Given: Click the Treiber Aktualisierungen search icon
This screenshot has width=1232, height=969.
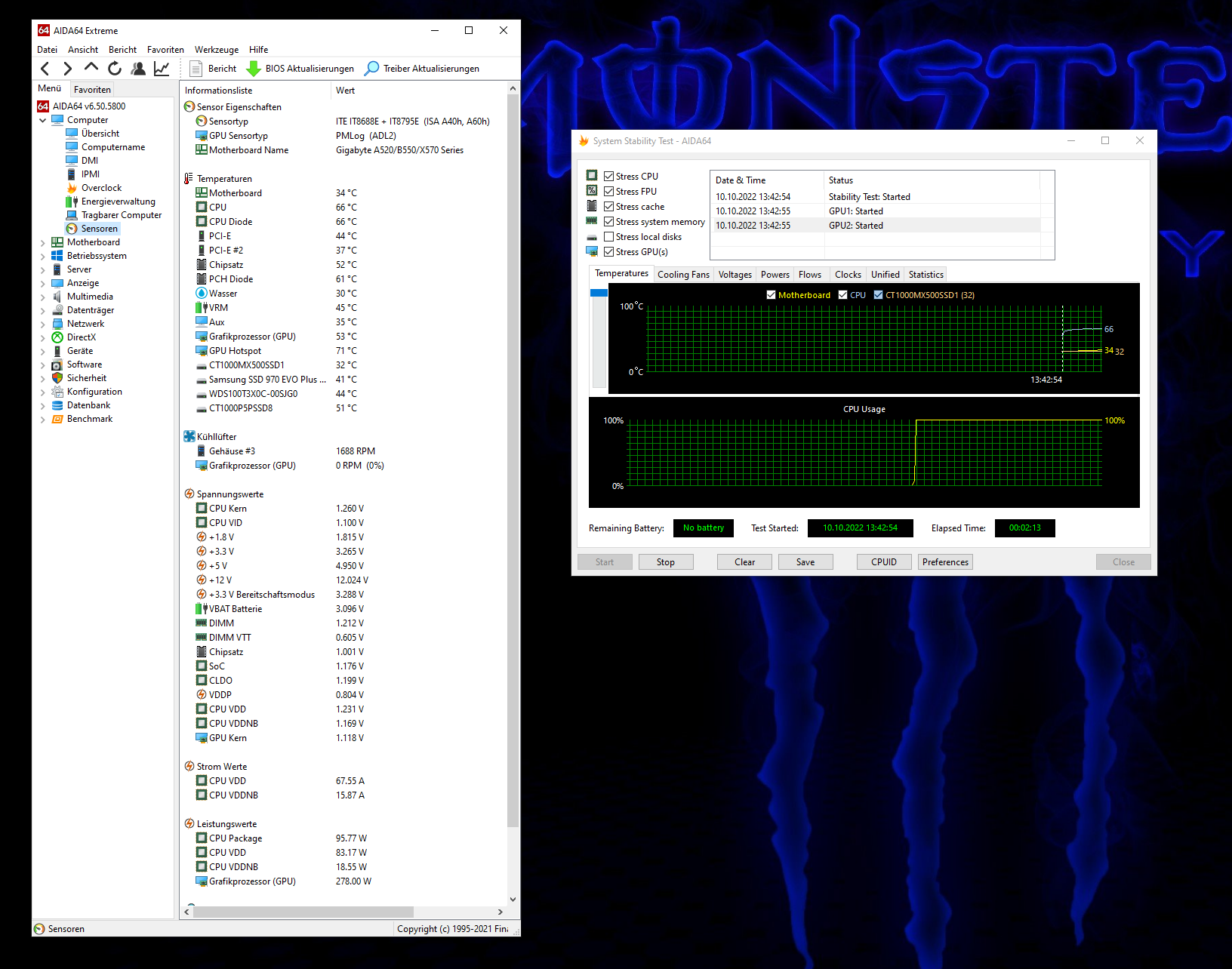Looking at the screenshot, I should (371, 69).
